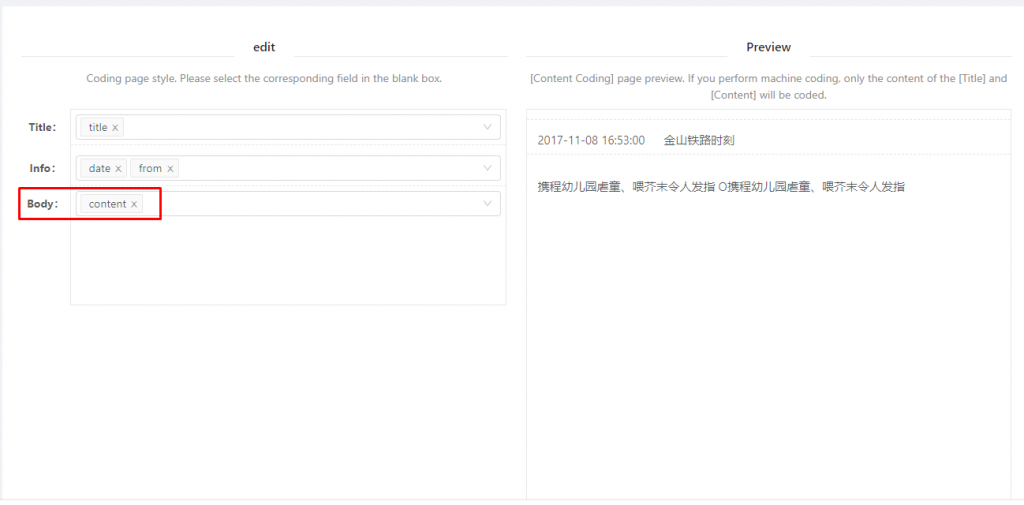Select the "from" tag in the Info field
Screen dimensions: 1024x505
(150, 168)
